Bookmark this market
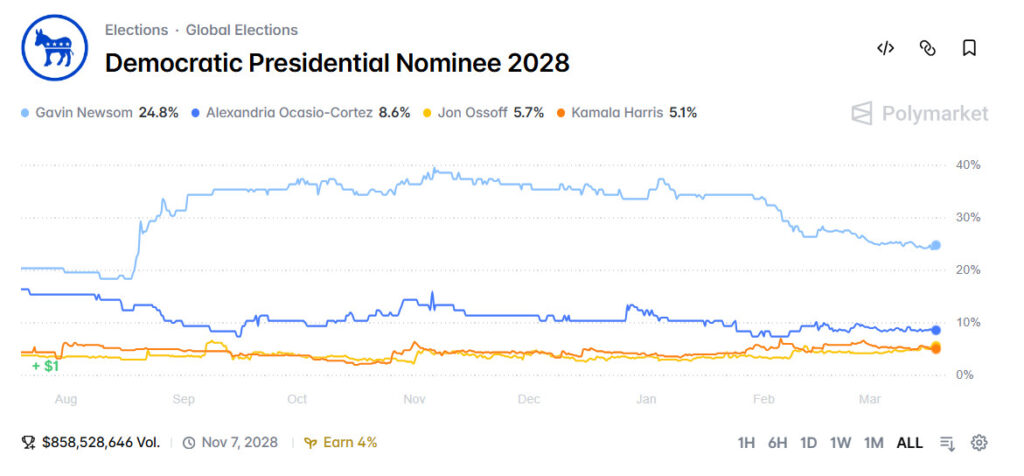Screen dimensions: 1024x476 coord(969,48)
